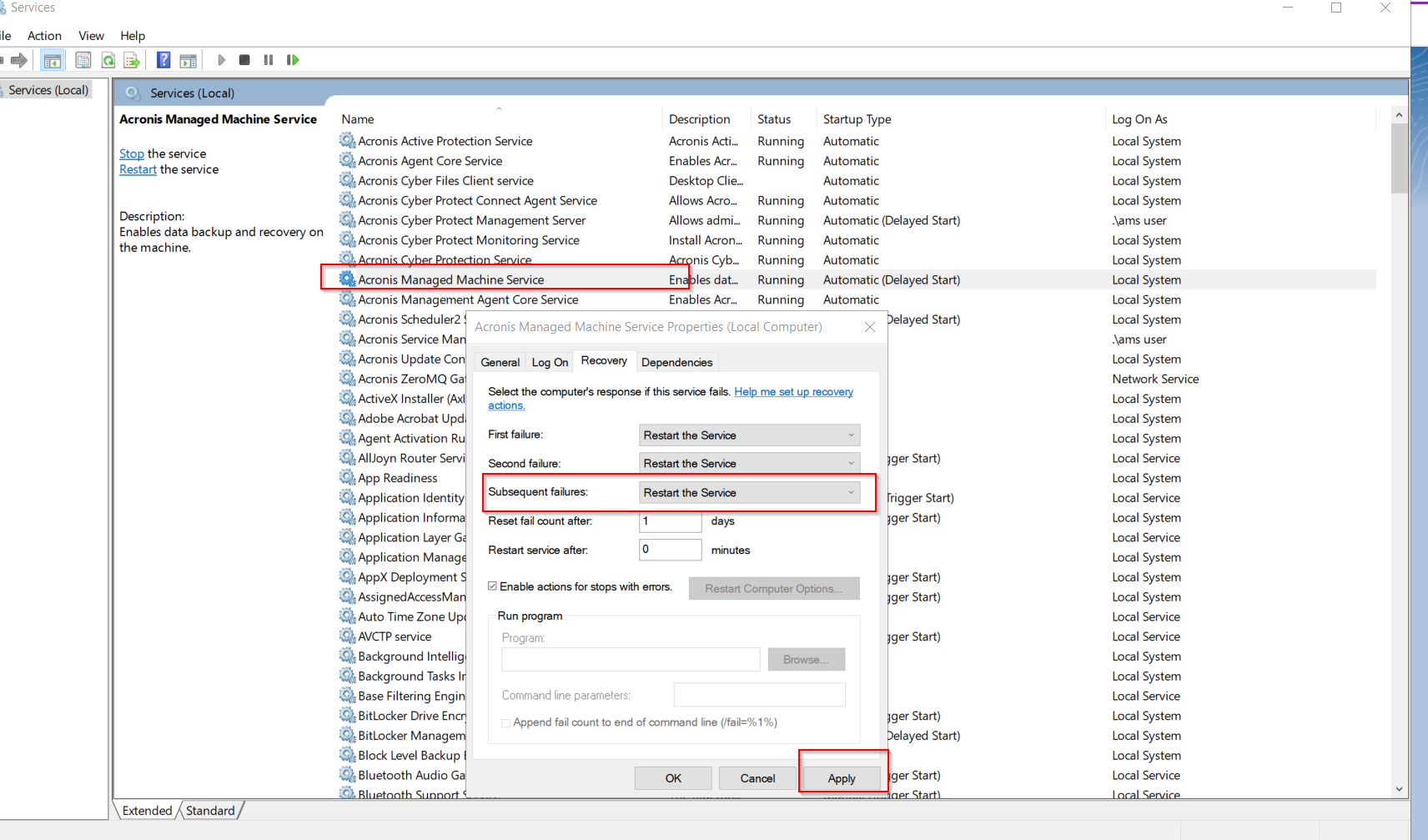This screenshot has height=840, width=1428.
Task: Open the Action menu
Action: point(44,35)
